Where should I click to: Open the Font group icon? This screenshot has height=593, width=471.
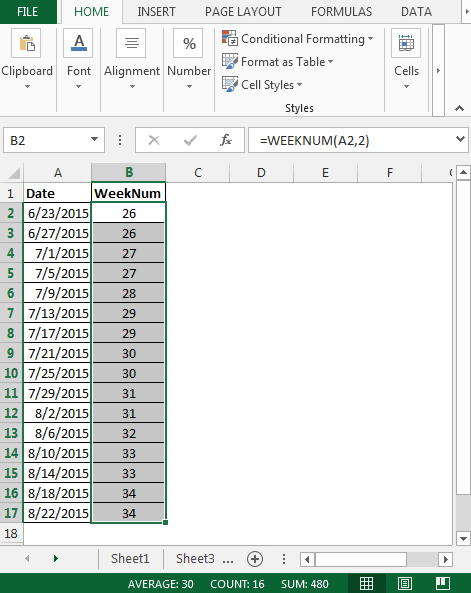point(78,43)
